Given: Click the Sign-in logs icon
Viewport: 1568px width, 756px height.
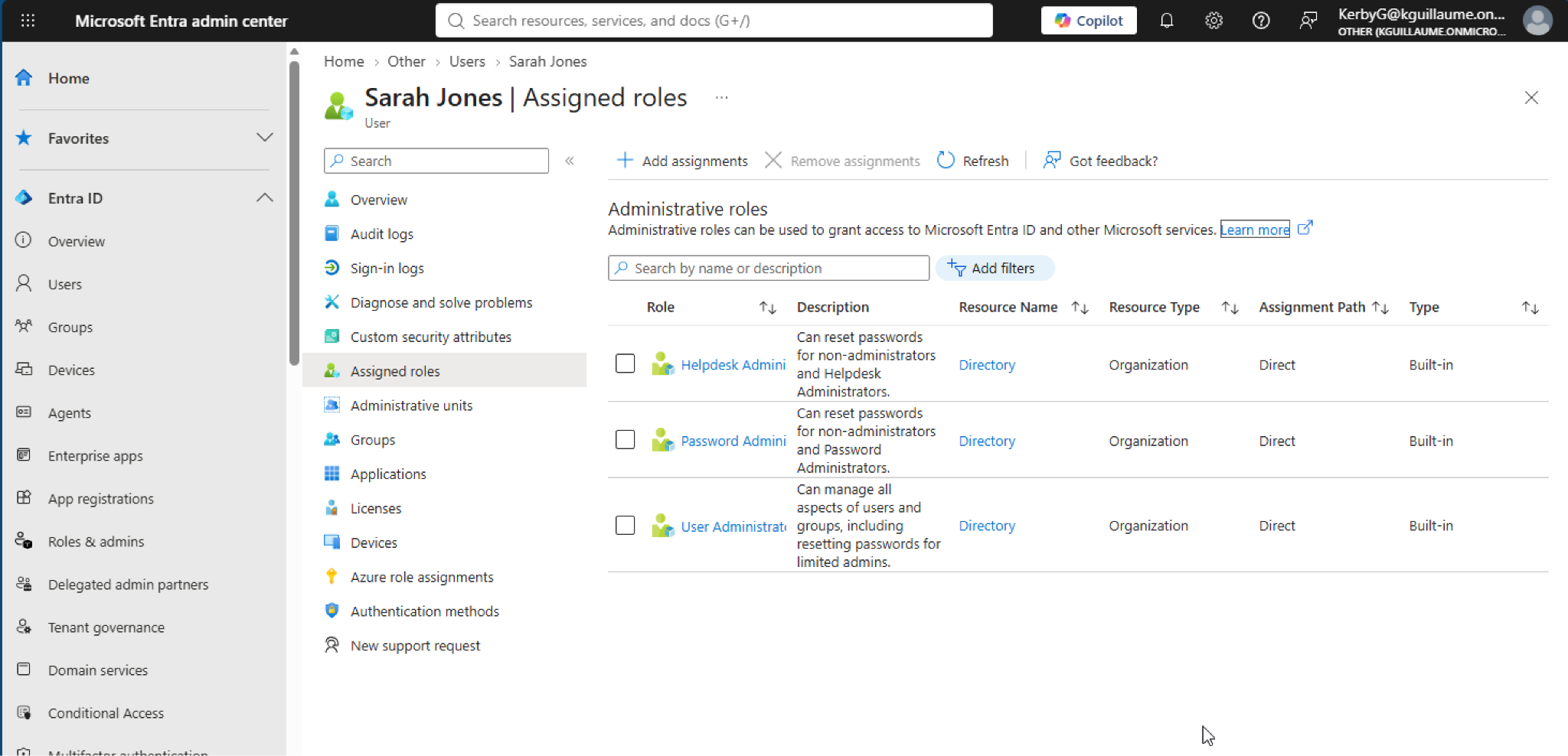Looking at the screenshot, I should pos(332,268).
